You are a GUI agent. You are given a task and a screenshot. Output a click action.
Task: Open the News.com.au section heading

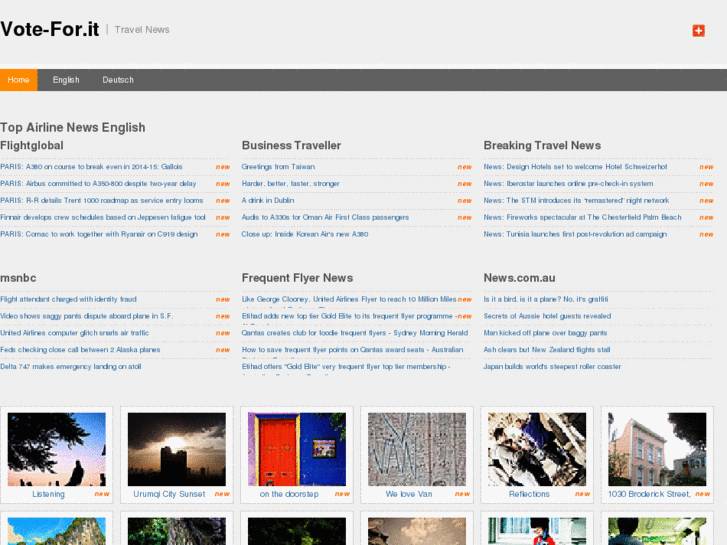coord(519,278)
